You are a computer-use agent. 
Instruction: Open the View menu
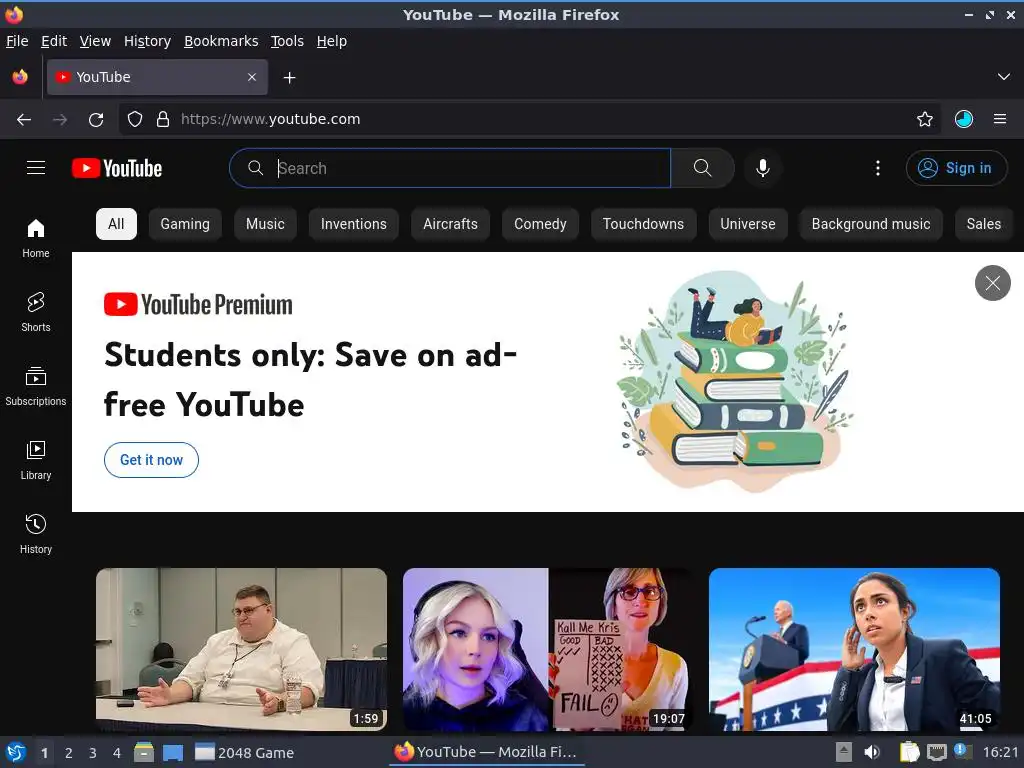pos(95,41)
